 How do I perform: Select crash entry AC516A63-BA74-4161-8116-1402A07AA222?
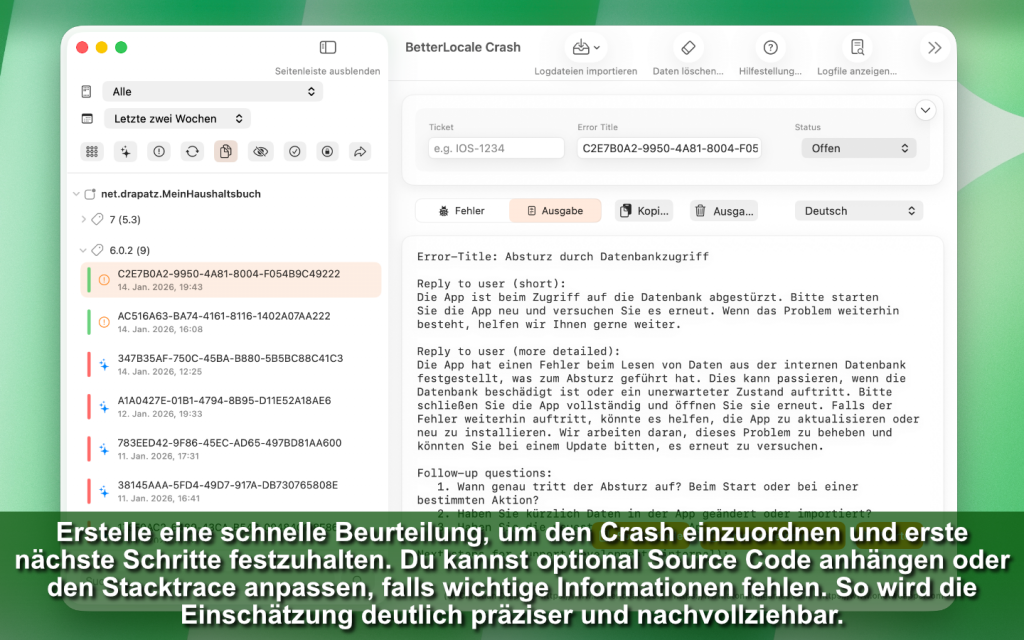(224, 322)
